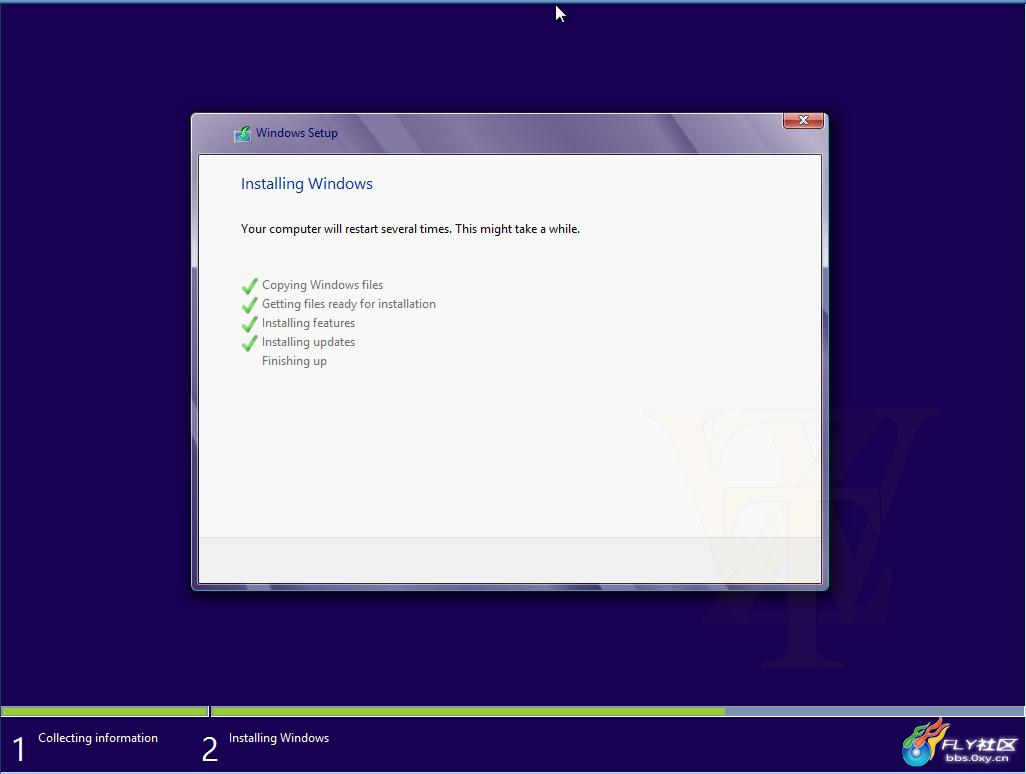Viewport: 1026px width, 774px height.
Task: Click the FLY community logo
Action: [960, 743]
